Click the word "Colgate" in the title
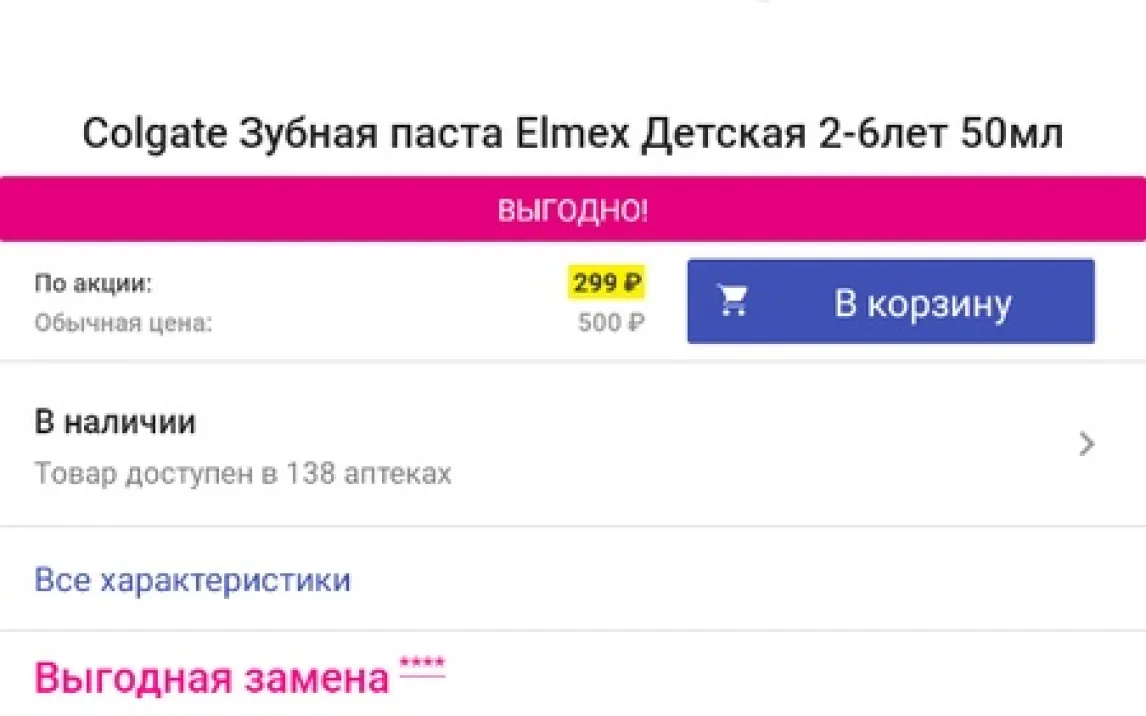1146x716 pixels. [x=153, y=134]
